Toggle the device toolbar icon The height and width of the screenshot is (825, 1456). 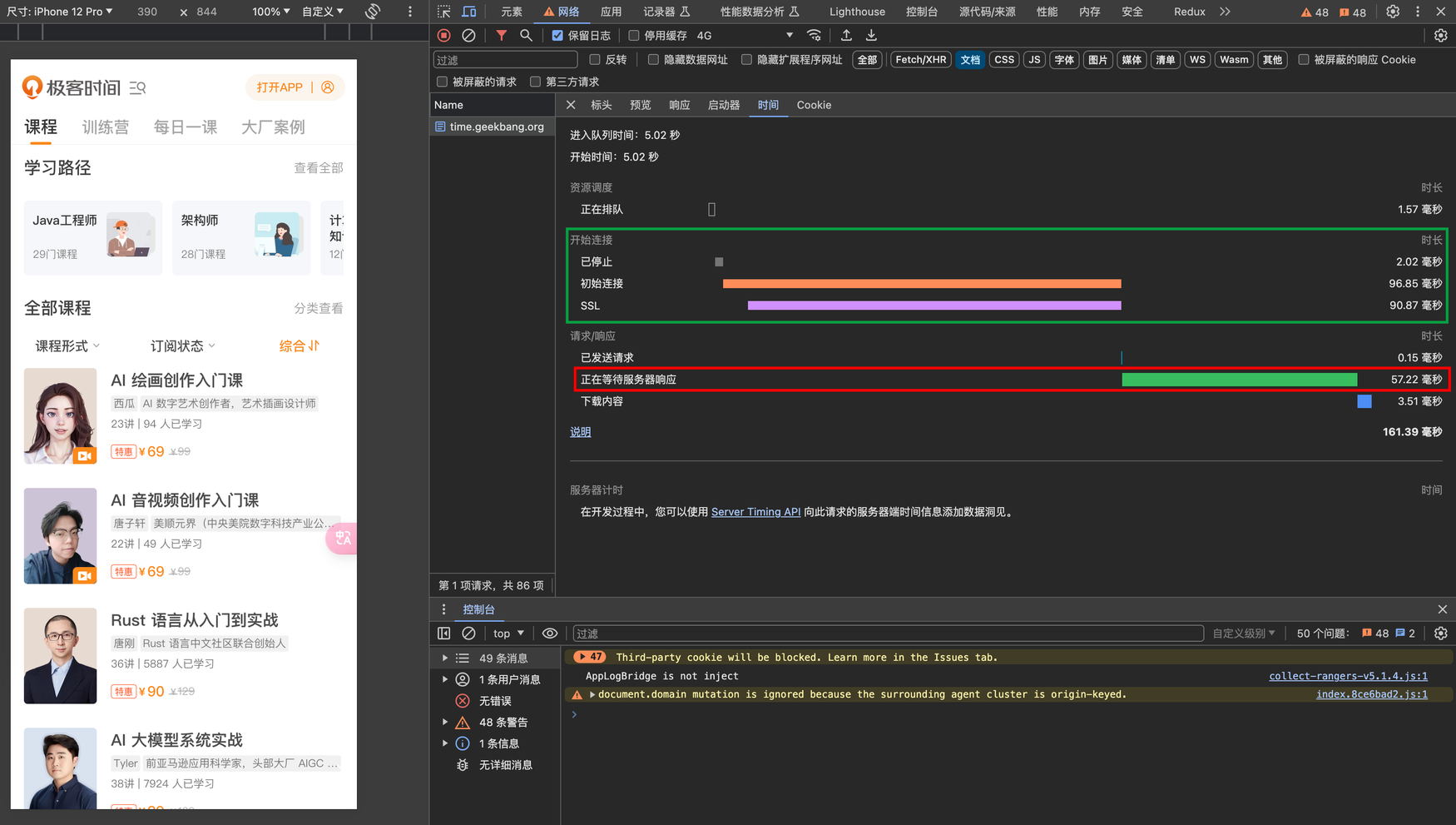(469, 12)
